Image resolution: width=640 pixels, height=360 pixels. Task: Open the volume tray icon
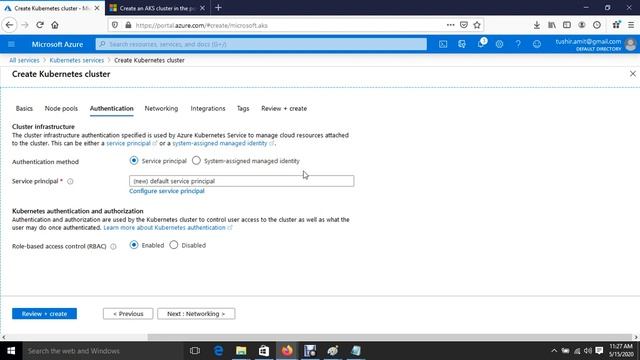click(588, 351)
